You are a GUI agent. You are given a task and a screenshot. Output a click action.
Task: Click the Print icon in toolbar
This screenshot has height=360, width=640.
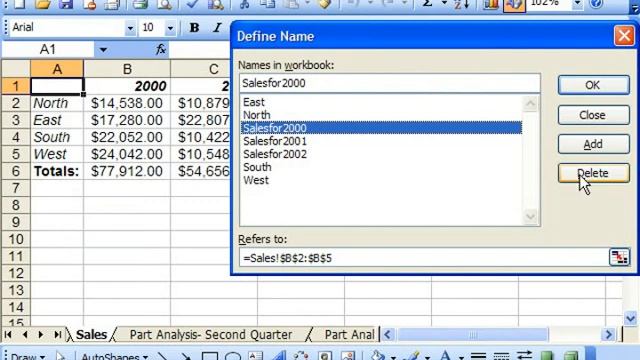tap(140, 4)
